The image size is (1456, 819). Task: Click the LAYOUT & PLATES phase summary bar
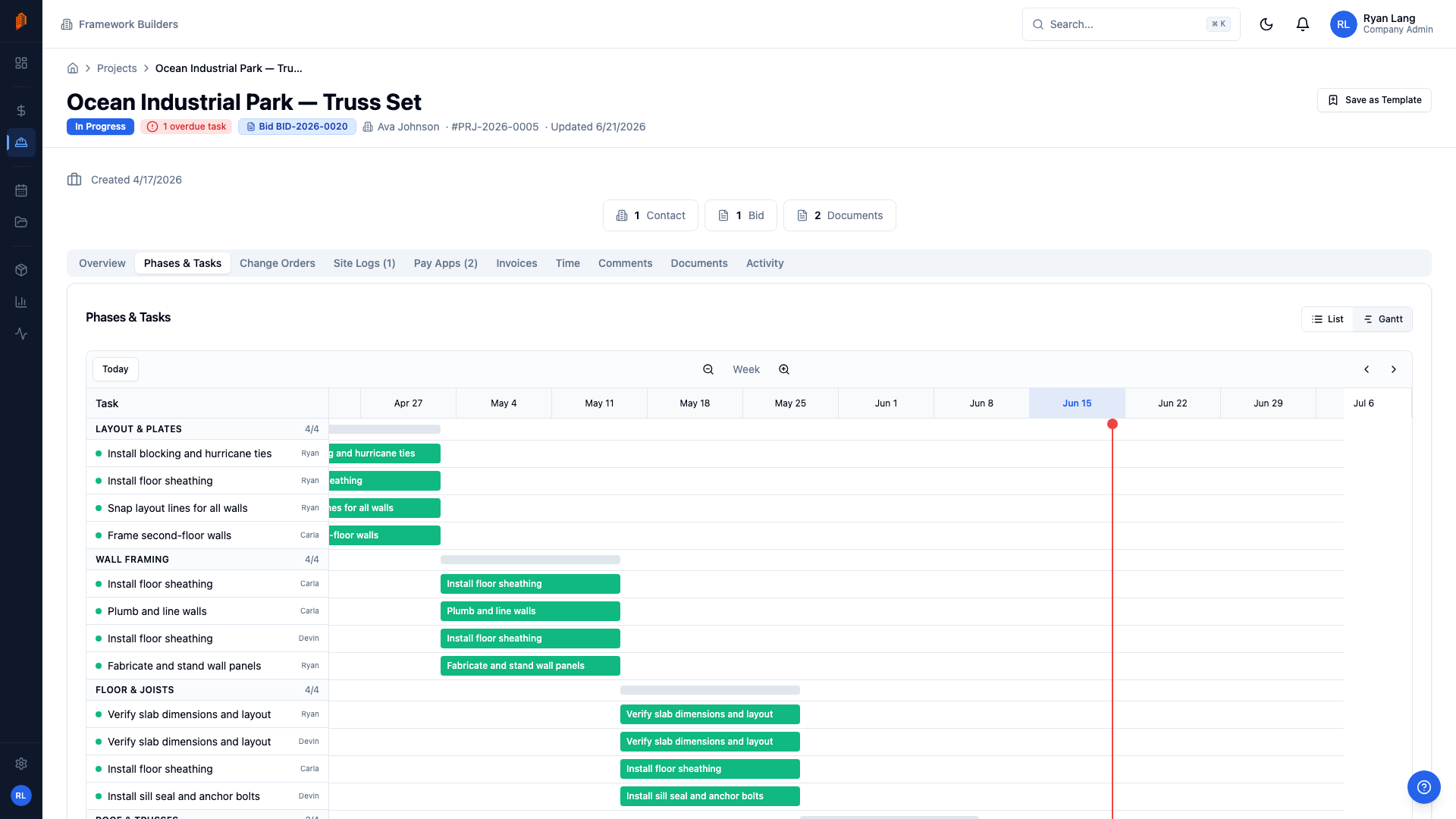coord(384,429)
